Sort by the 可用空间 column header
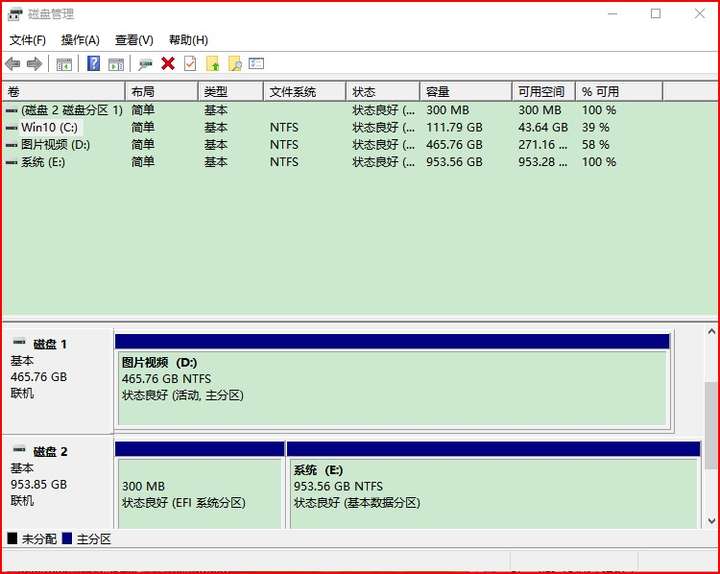This screenshot has width=720, height=574. pyautogui.click(x=544, y=92)
